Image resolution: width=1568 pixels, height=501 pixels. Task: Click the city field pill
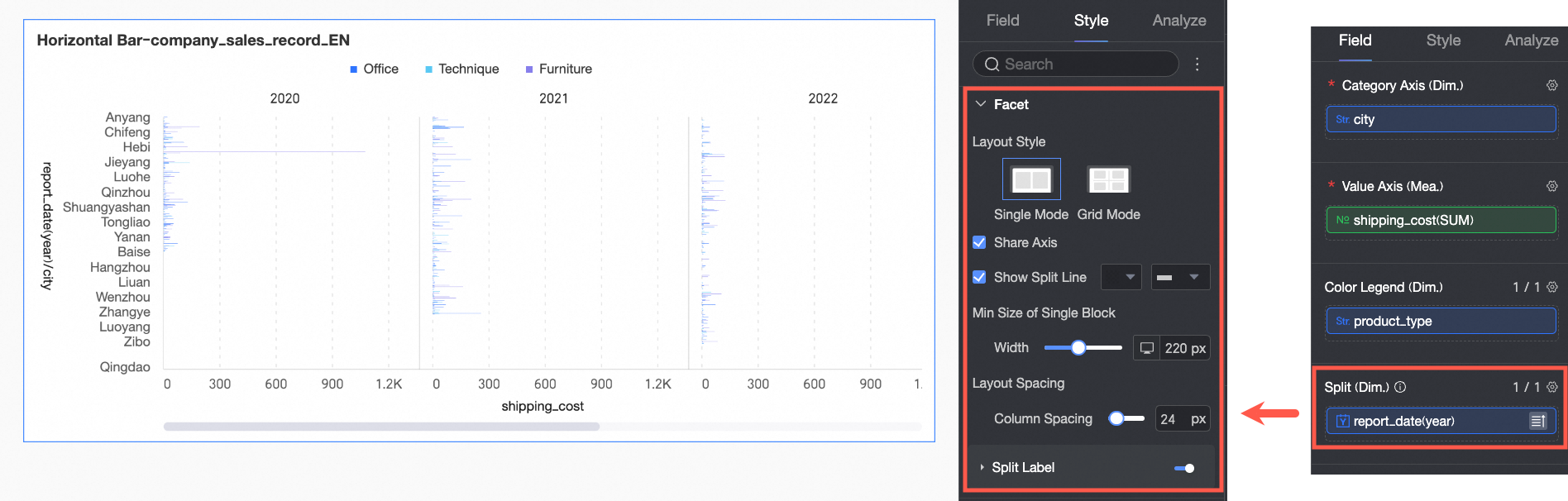[1441, 120]
